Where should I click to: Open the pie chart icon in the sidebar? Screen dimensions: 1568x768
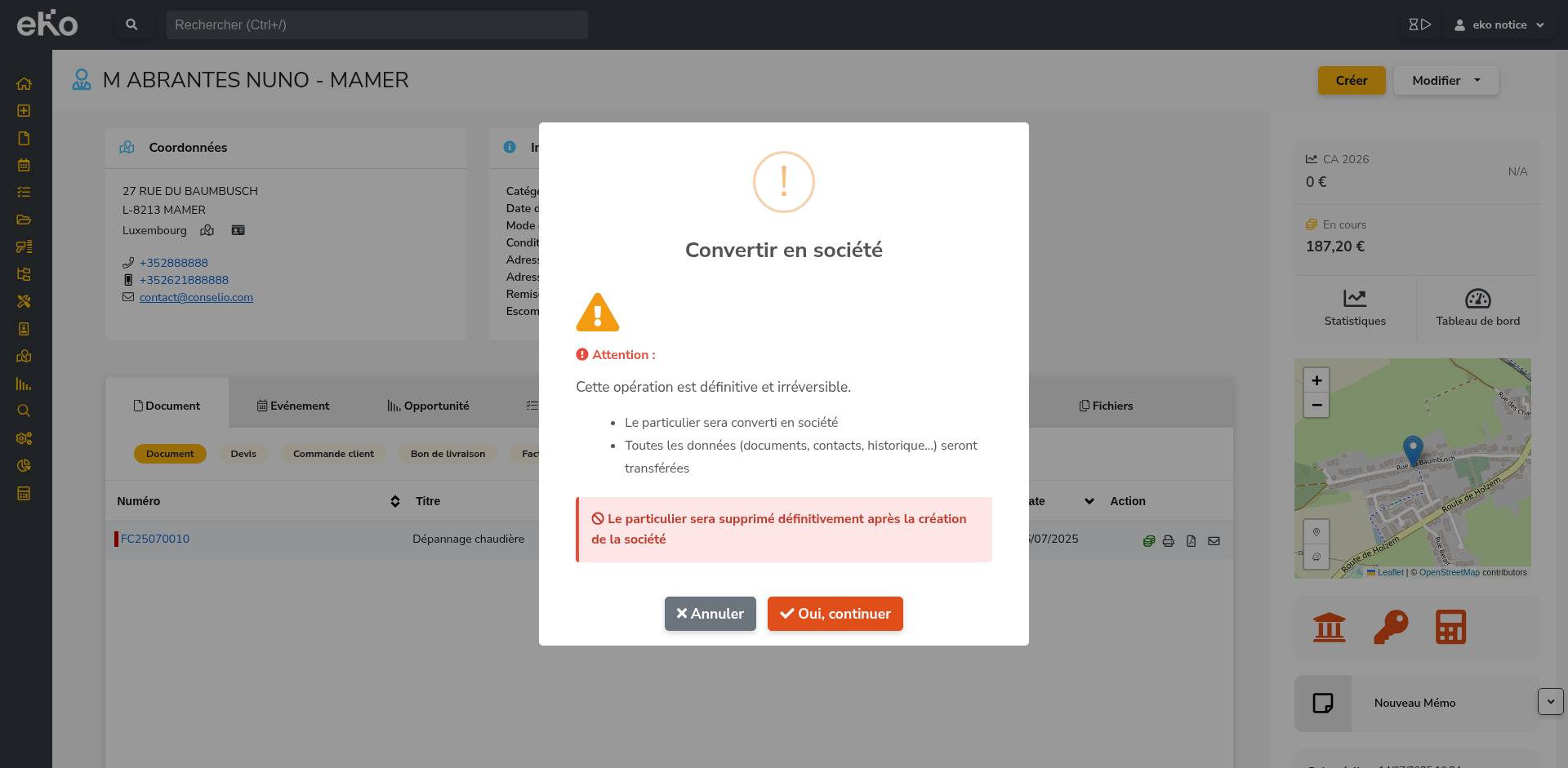(24, 465)
